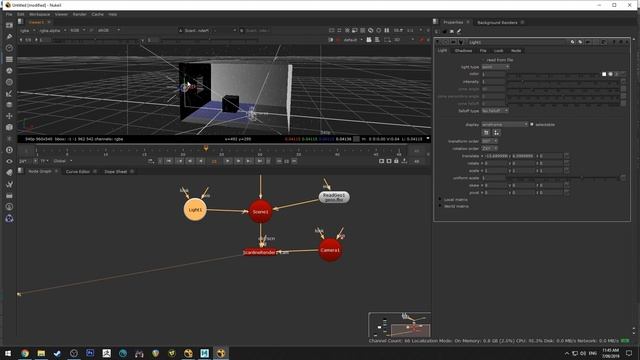The height and width of the screenshot is (360, 640).
Task: Open the Render menu
Action: 80,14
